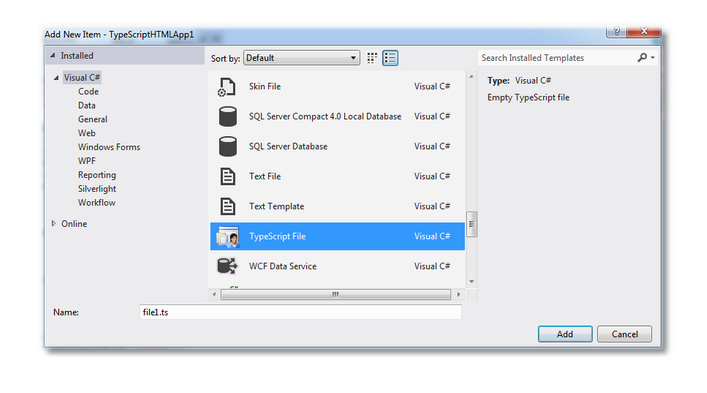Select the Online node label

(74, 224)
